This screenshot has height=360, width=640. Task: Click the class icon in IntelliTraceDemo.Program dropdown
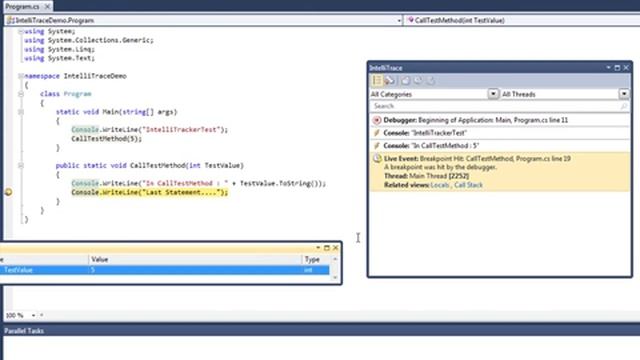coord(10,20)
